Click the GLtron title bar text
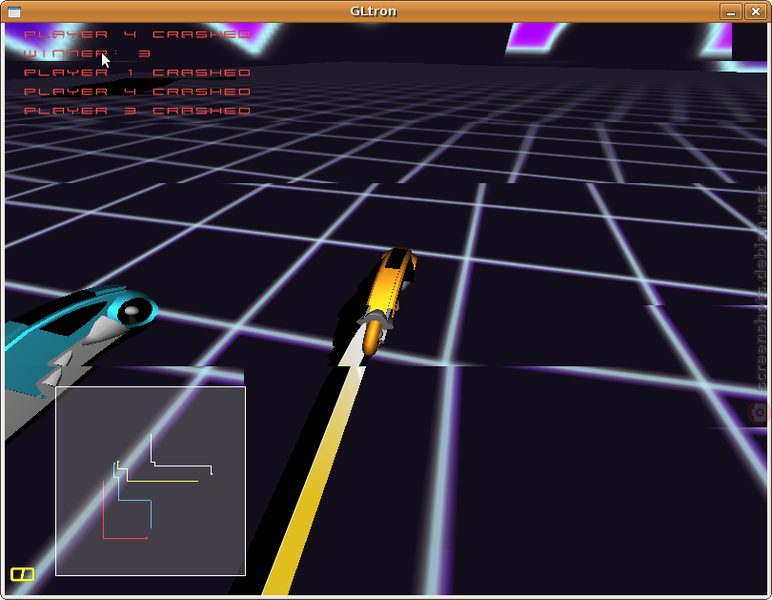772x600 pixels. point(373,11)
